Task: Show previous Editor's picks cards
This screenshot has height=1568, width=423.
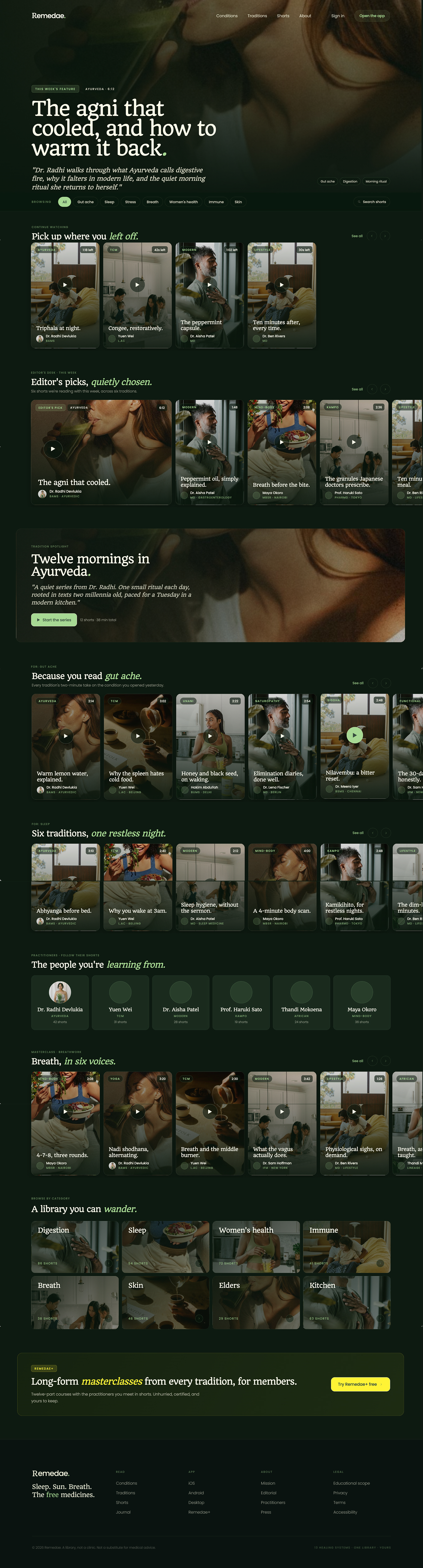Action: click(372, 389)
